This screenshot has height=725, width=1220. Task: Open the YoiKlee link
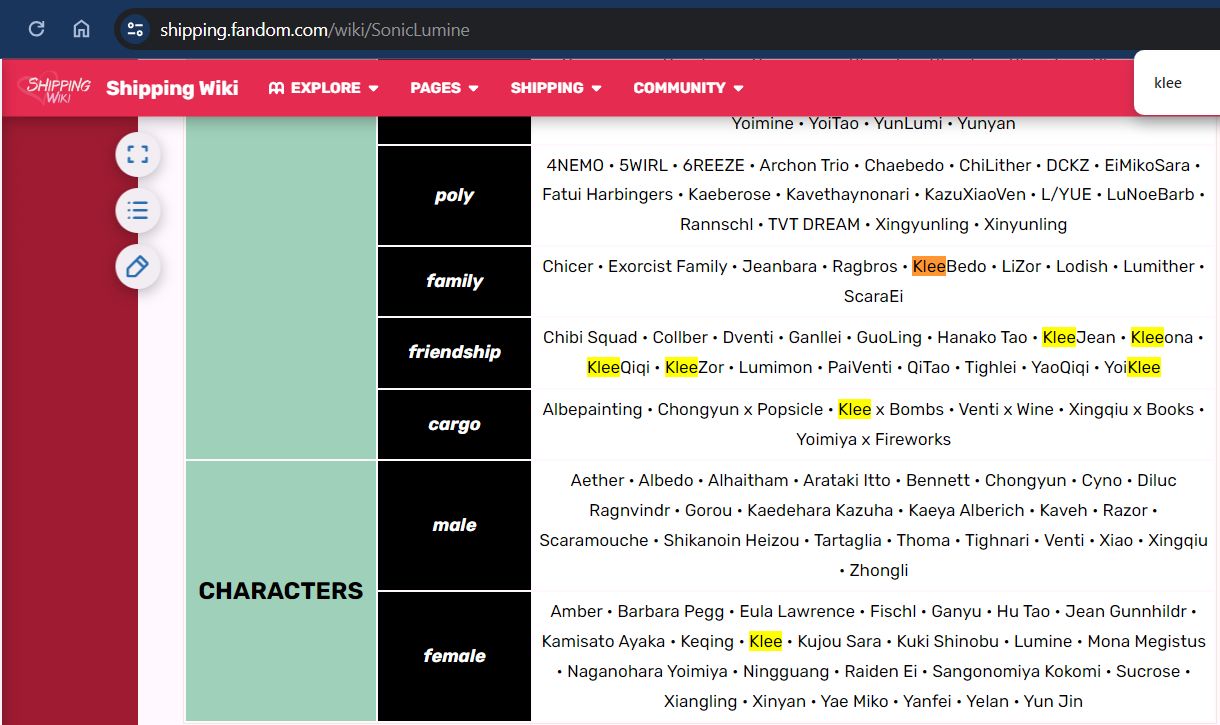pyautogui.click(x=1133, y=367)
